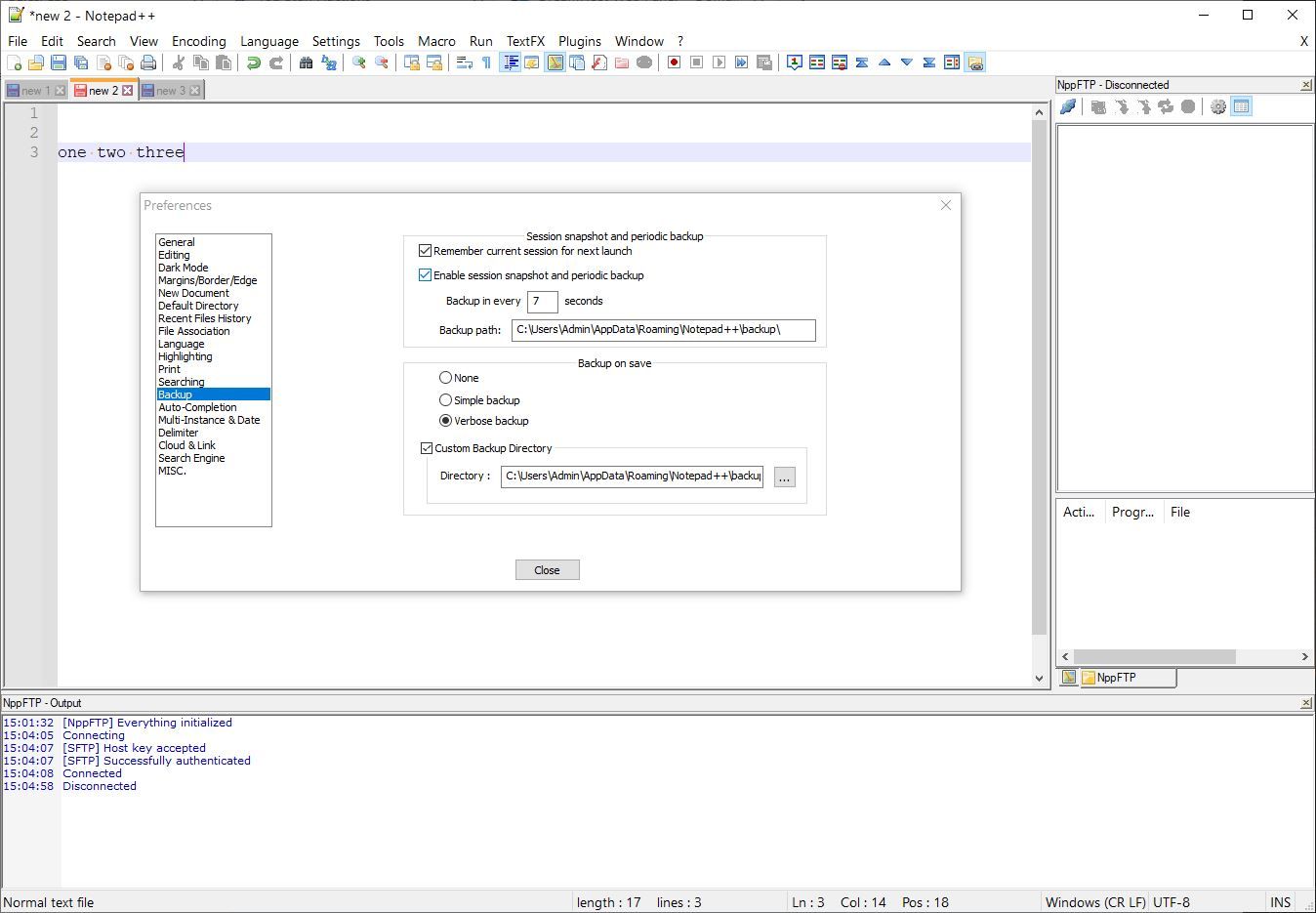Click the Redo arrow icon
Viewport: 1316px width, 913px height.
276,62
